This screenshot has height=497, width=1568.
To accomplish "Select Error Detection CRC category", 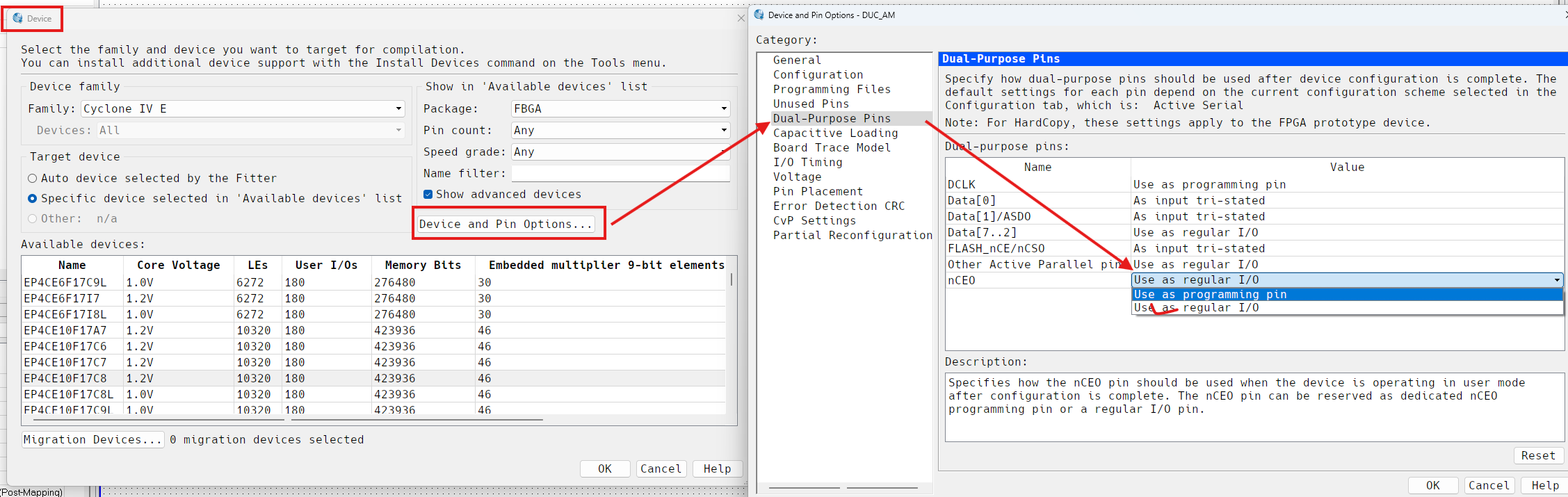I will point(839,206).
